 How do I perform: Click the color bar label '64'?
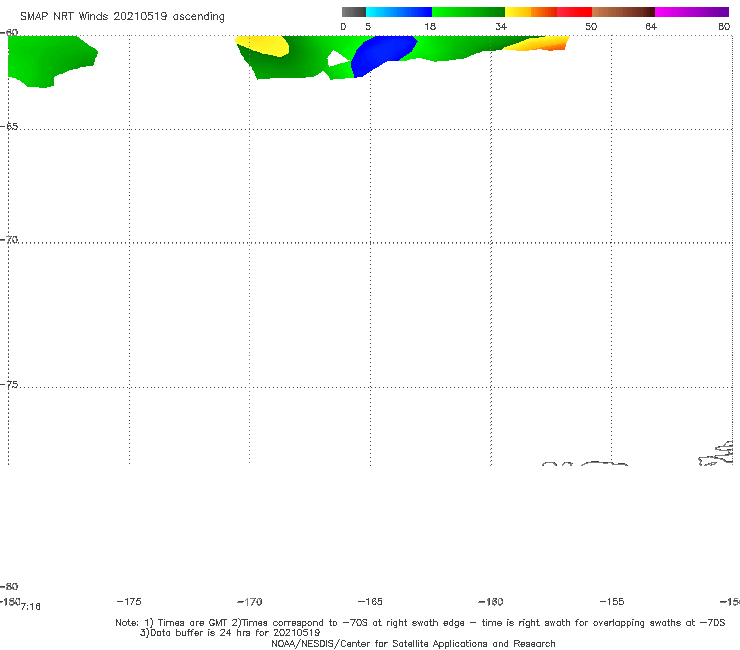coord(651,26)
